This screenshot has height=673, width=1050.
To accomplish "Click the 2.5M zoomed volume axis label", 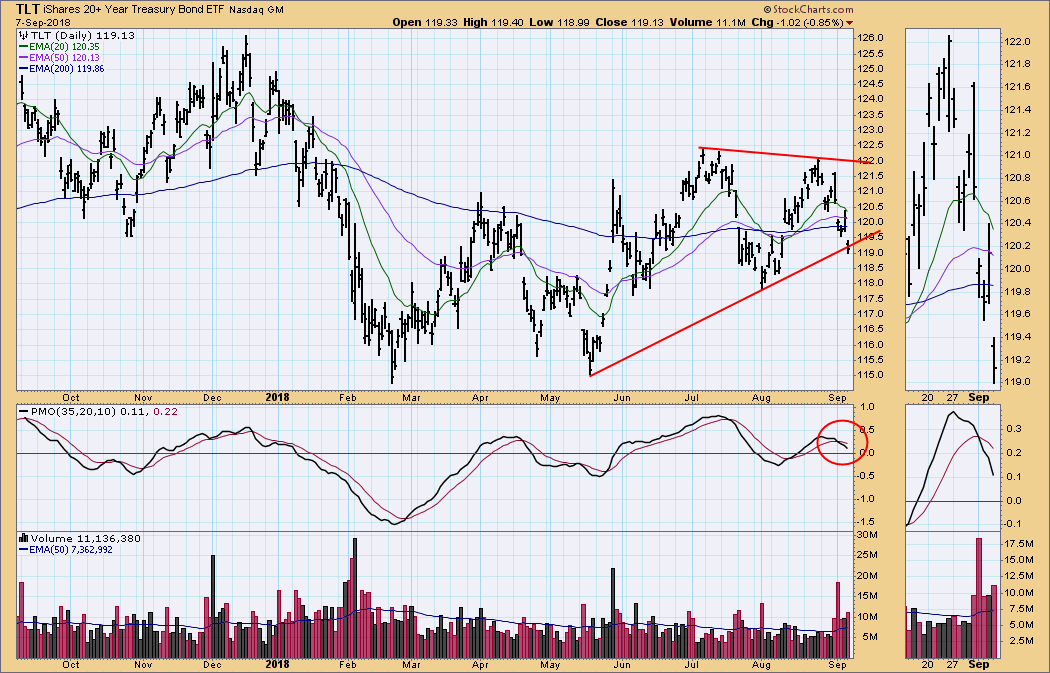I will (1021, 641).
